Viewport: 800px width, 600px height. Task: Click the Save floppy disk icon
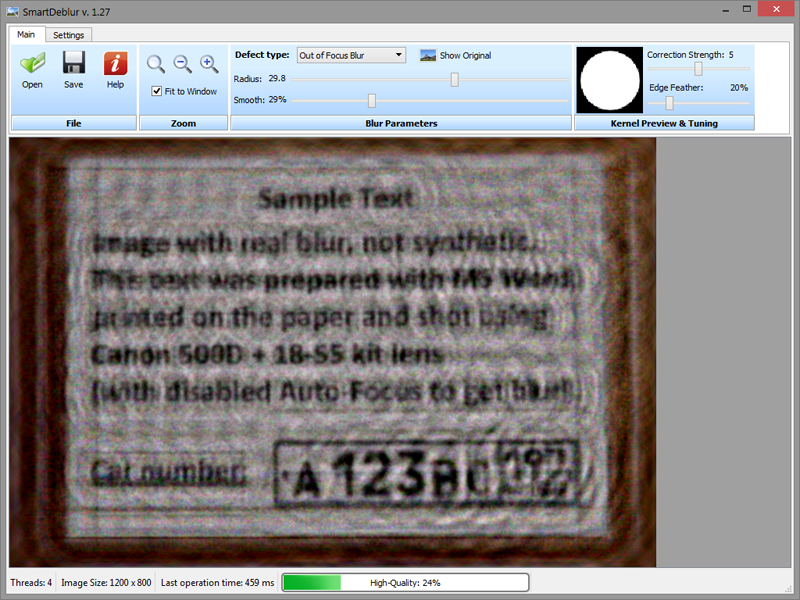73,64
